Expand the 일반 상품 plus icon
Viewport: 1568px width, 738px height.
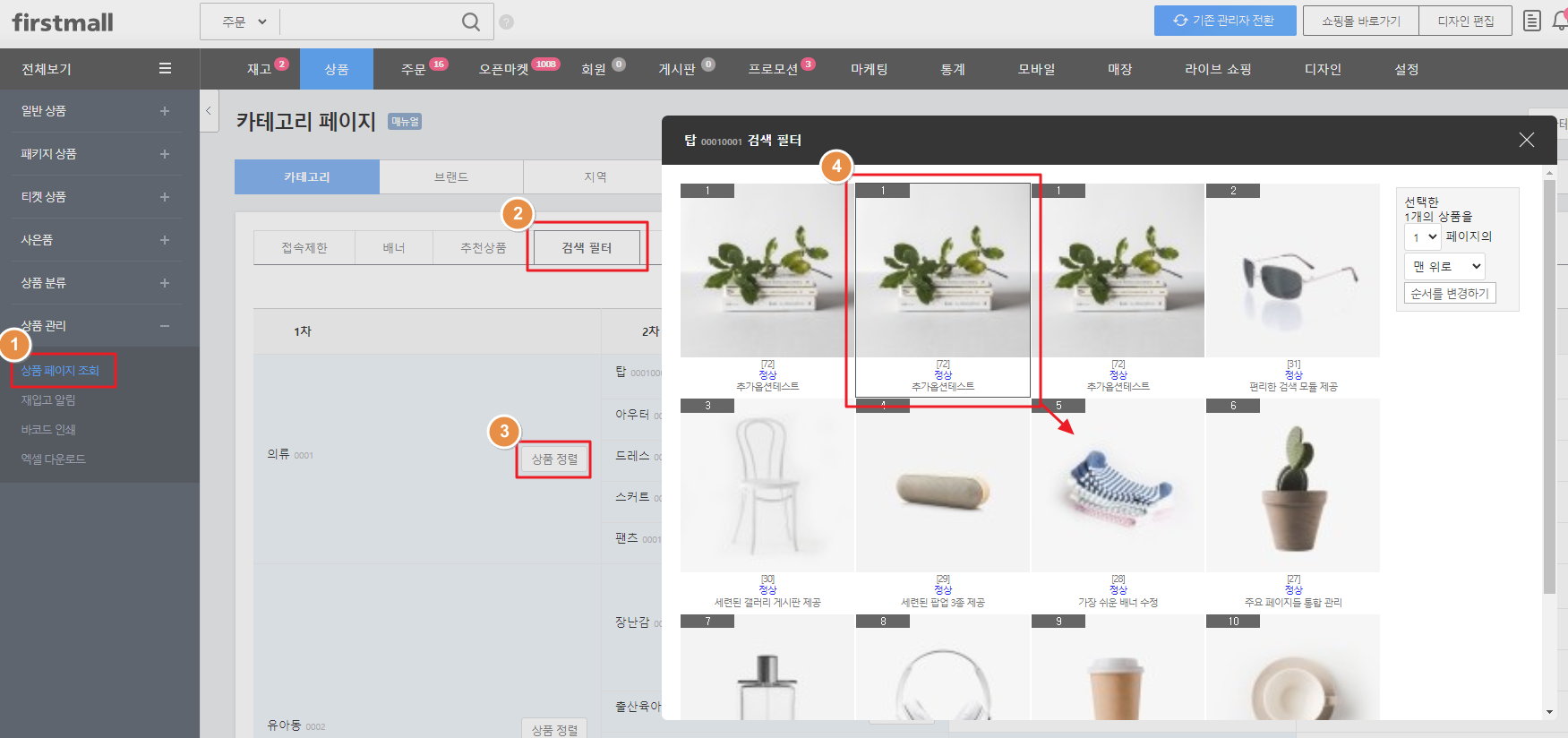[165, 111]
